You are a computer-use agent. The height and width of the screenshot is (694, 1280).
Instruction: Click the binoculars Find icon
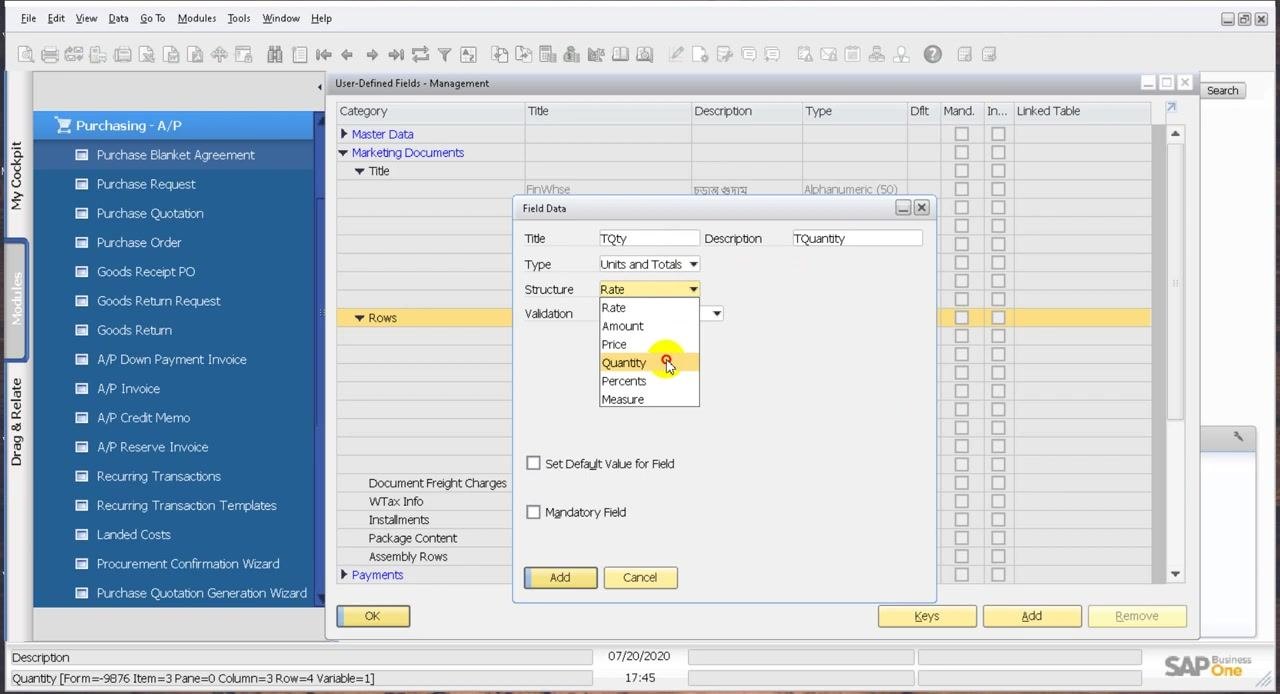275,55
